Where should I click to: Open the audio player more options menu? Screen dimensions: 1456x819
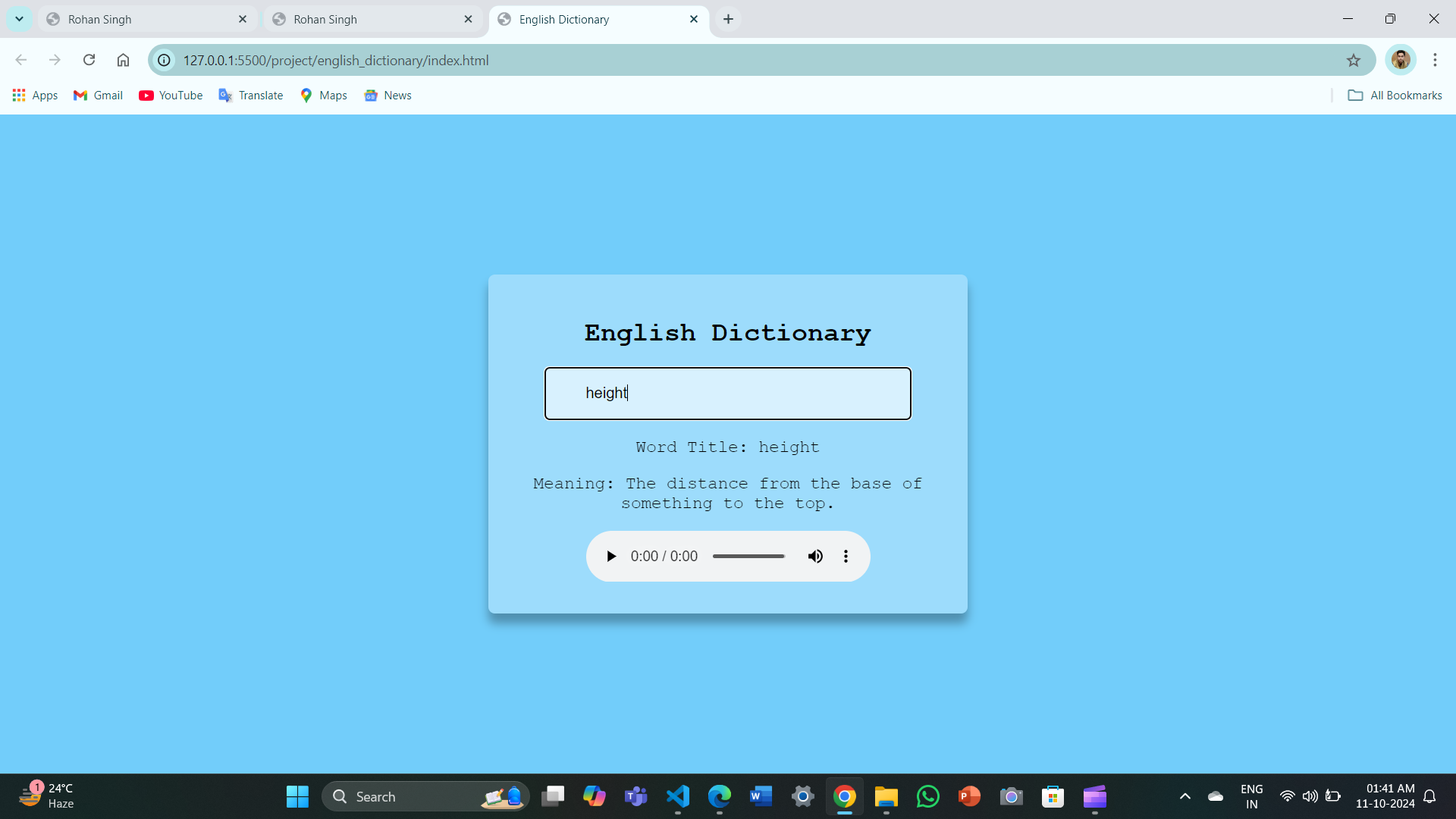click(x=846, y=557)
